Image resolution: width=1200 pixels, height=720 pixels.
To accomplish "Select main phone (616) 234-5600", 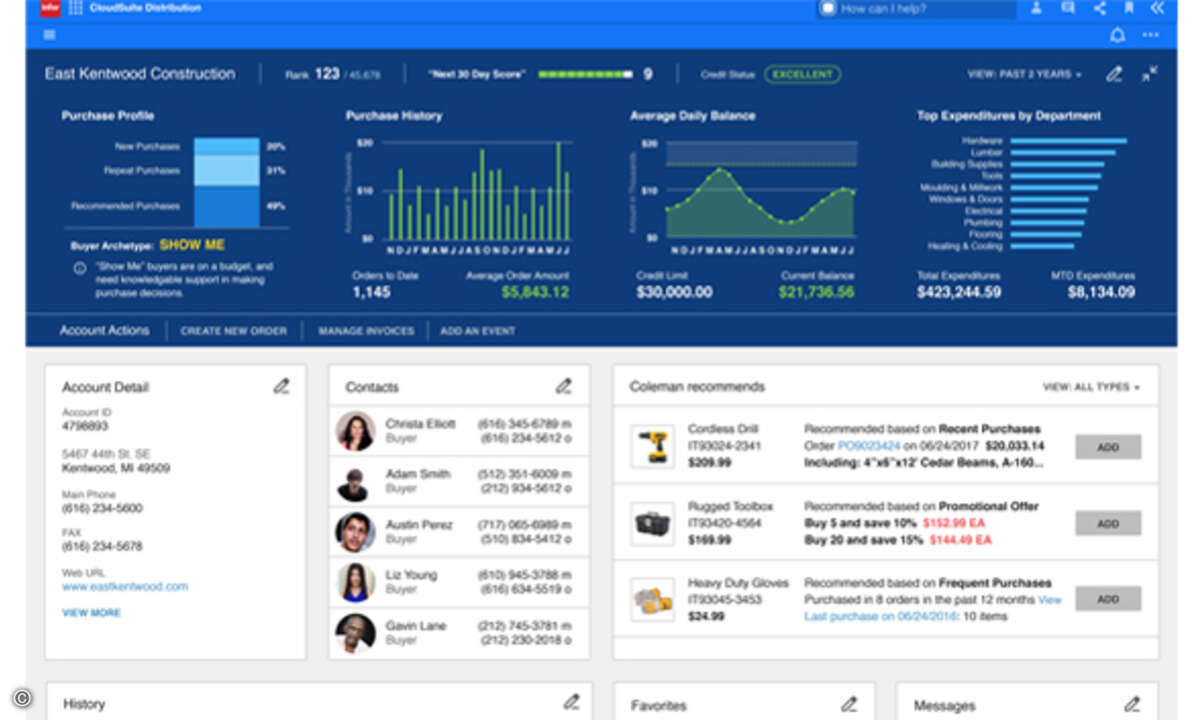I will (102, 508).
